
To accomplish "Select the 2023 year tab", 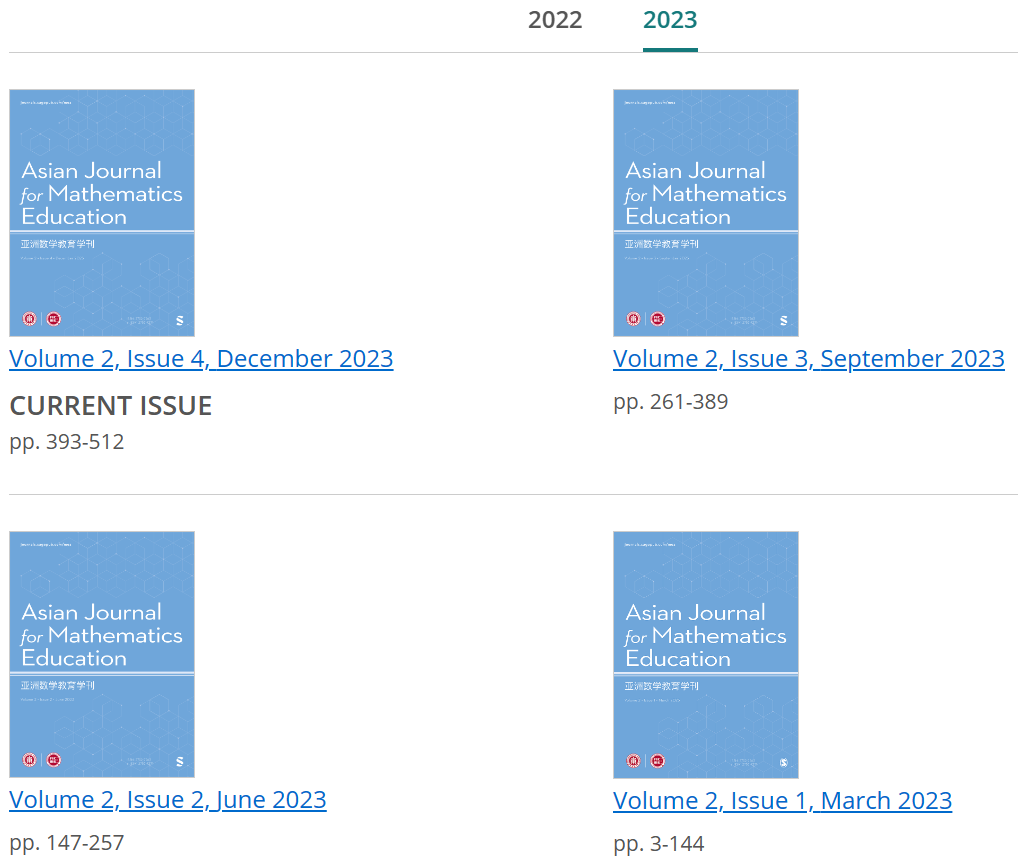I will tap(670, 20).
